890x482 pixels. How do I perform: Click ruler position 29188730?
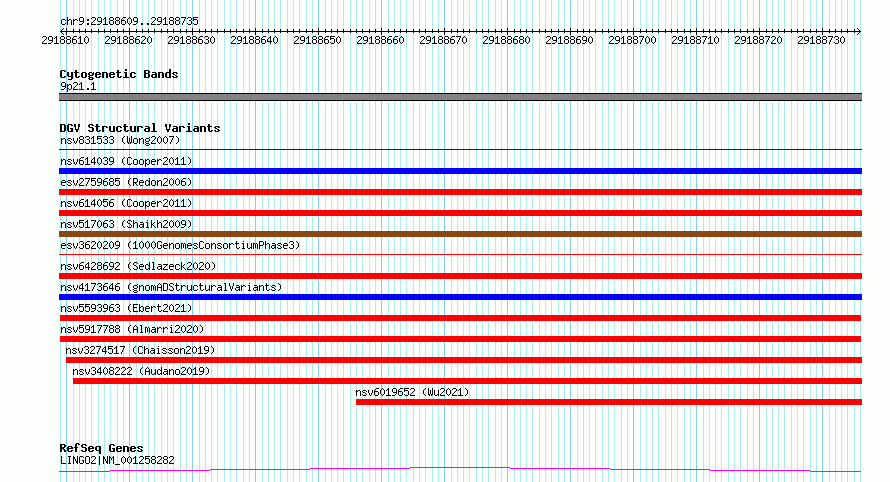[x=821, y=40]
